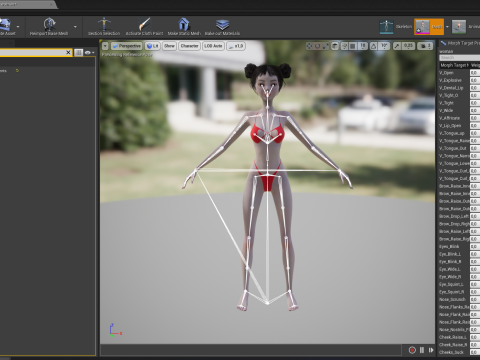480x360 pixels.
Task: Toggle rotation snapping angle icon
Action: [x=373, y=46]
